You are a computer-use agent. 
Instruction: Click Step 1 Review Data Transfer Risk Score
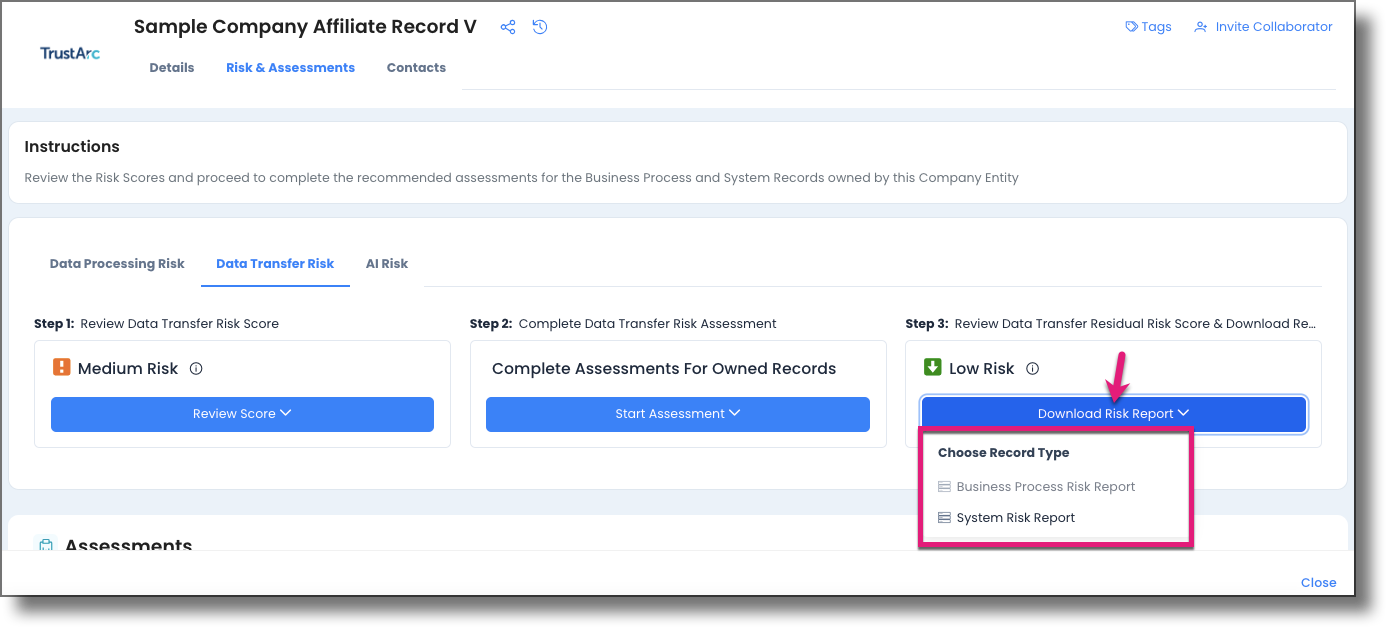[x=156, y=324]
